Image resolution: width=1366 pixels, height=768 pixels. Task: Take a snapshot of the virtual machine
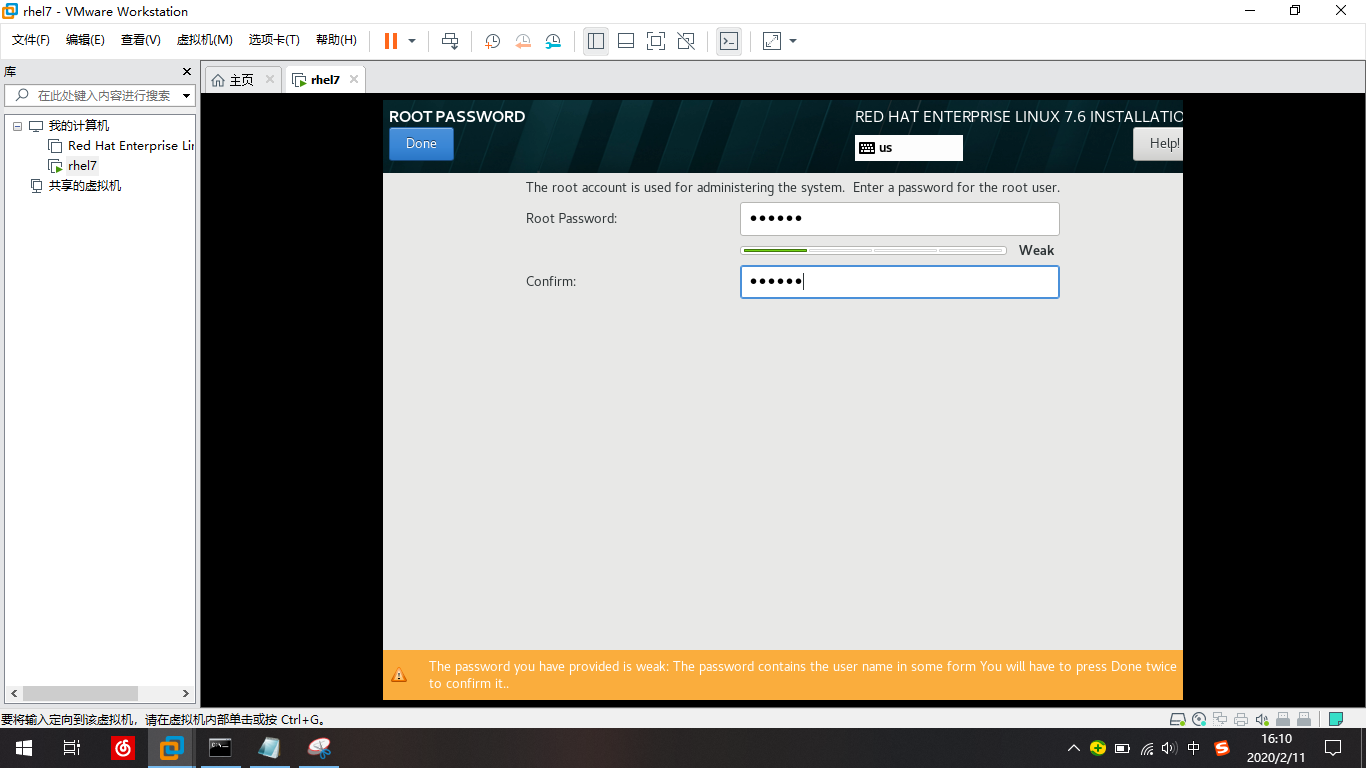(493, 41)
